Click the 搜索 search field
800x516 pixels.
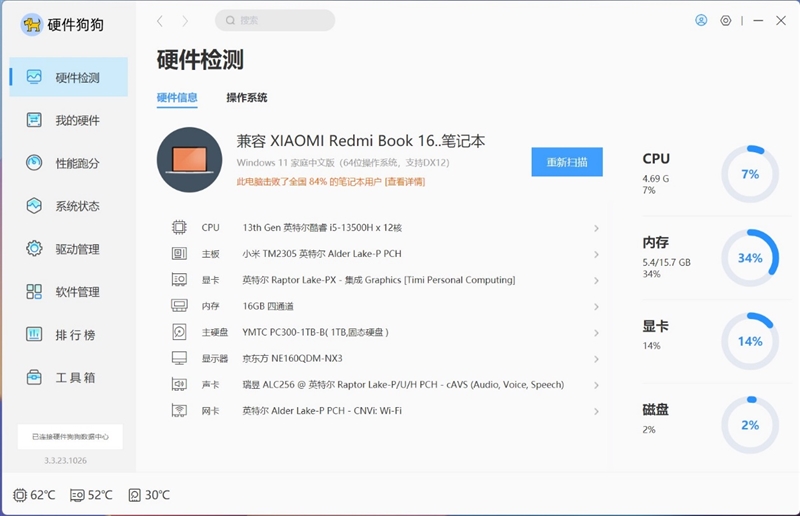[275, 20]
